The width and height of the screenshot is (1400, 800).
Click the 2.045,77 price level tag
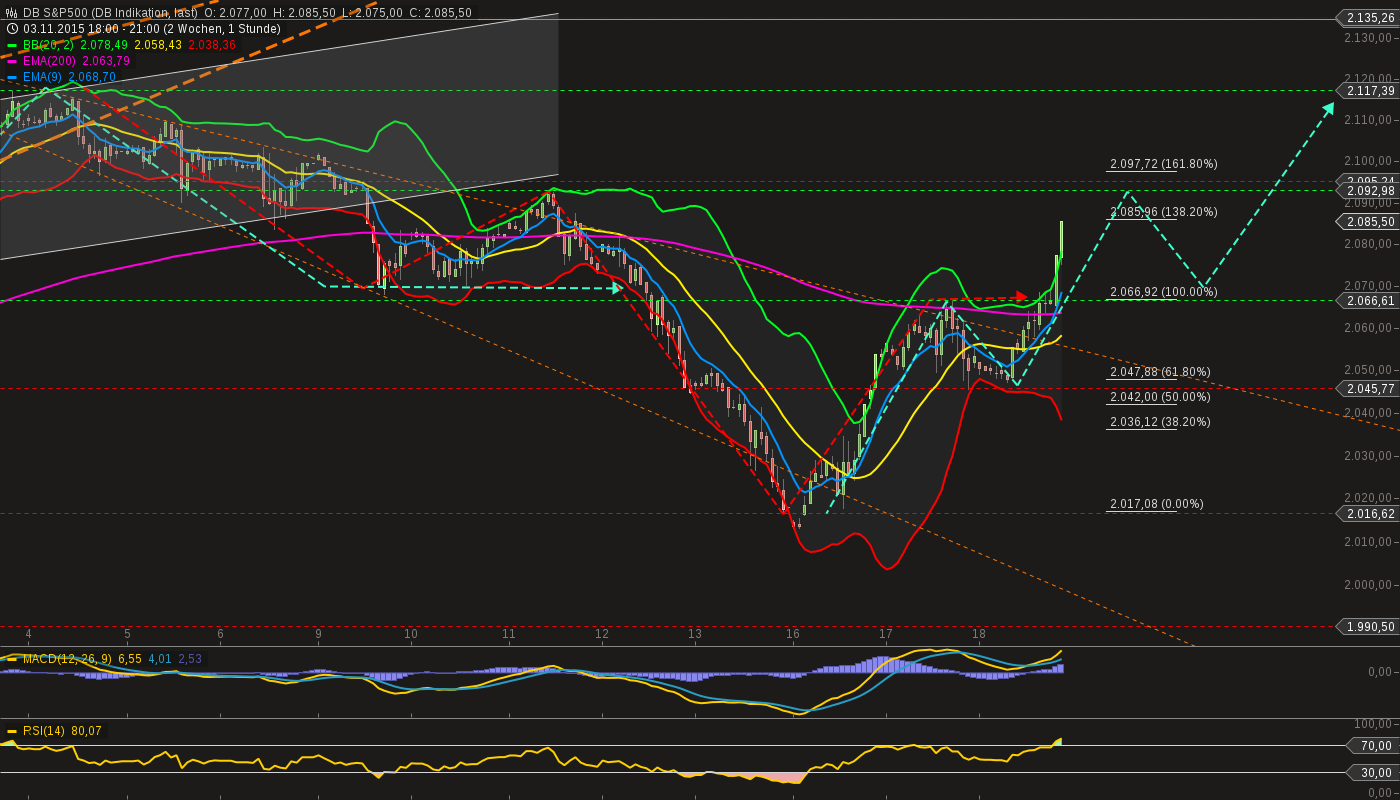(x=1367, y=389)
